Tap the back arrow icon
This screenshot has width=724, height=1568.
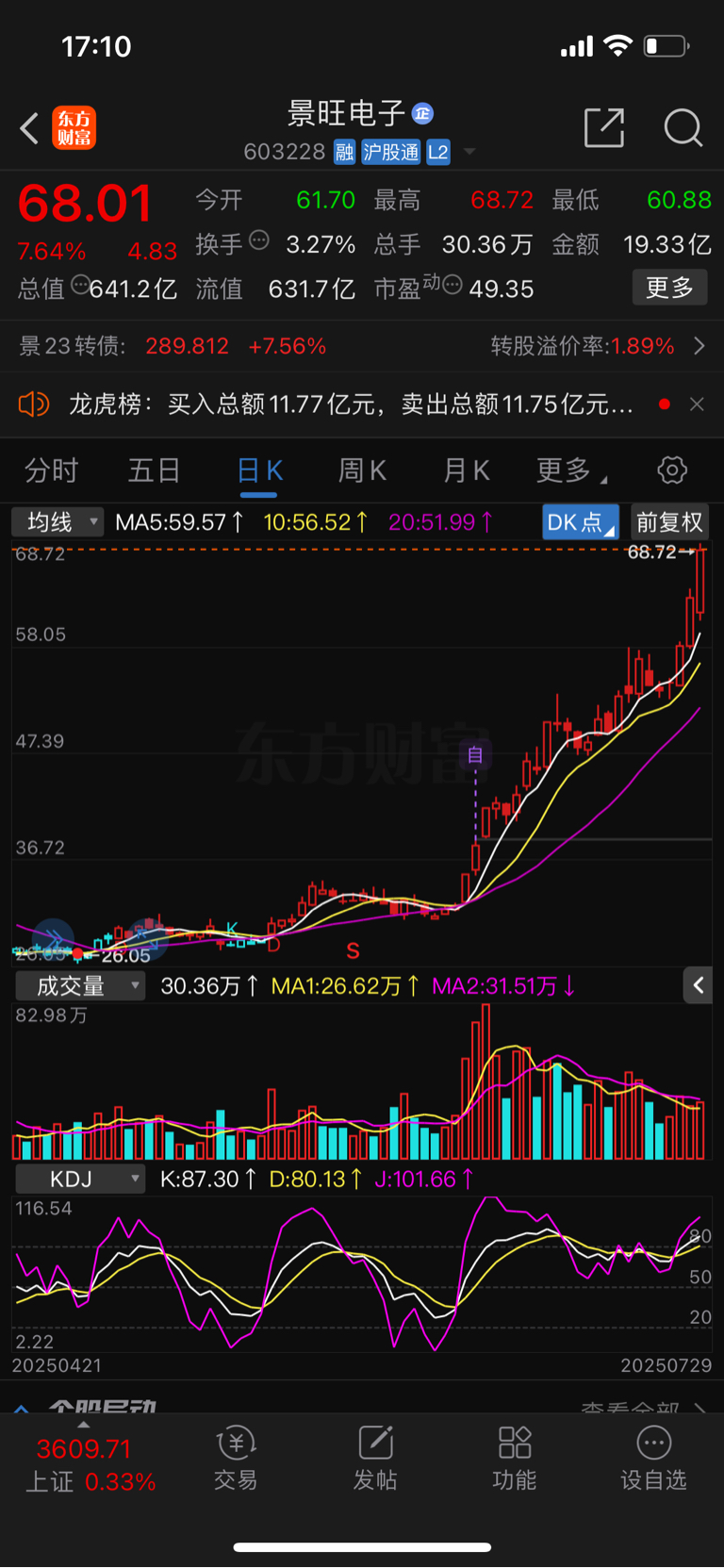[x=29, y=128]
